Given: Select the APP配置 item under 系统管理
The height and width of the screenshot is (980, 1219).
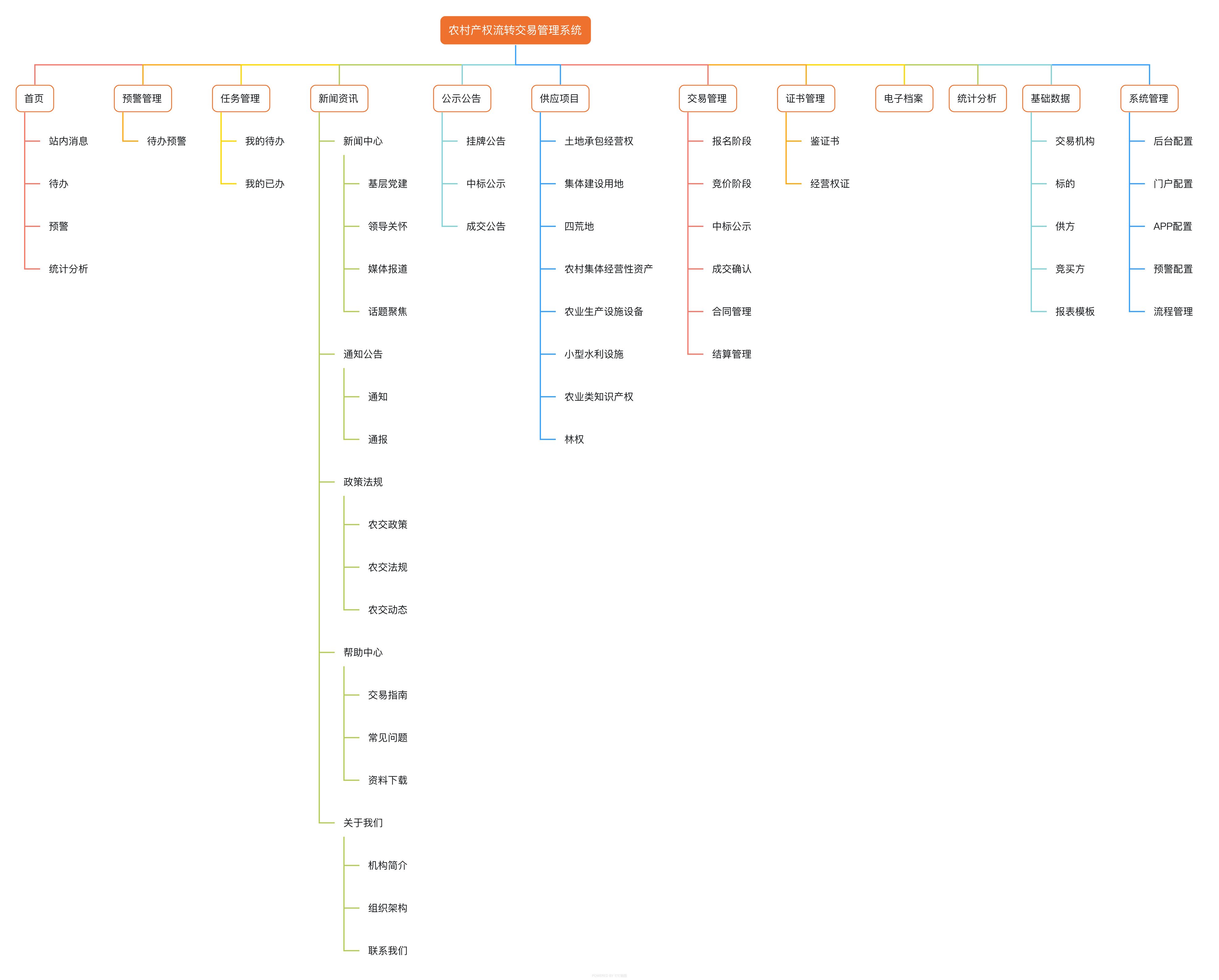Looking at the screenshot, I should tap(1173, 226).
